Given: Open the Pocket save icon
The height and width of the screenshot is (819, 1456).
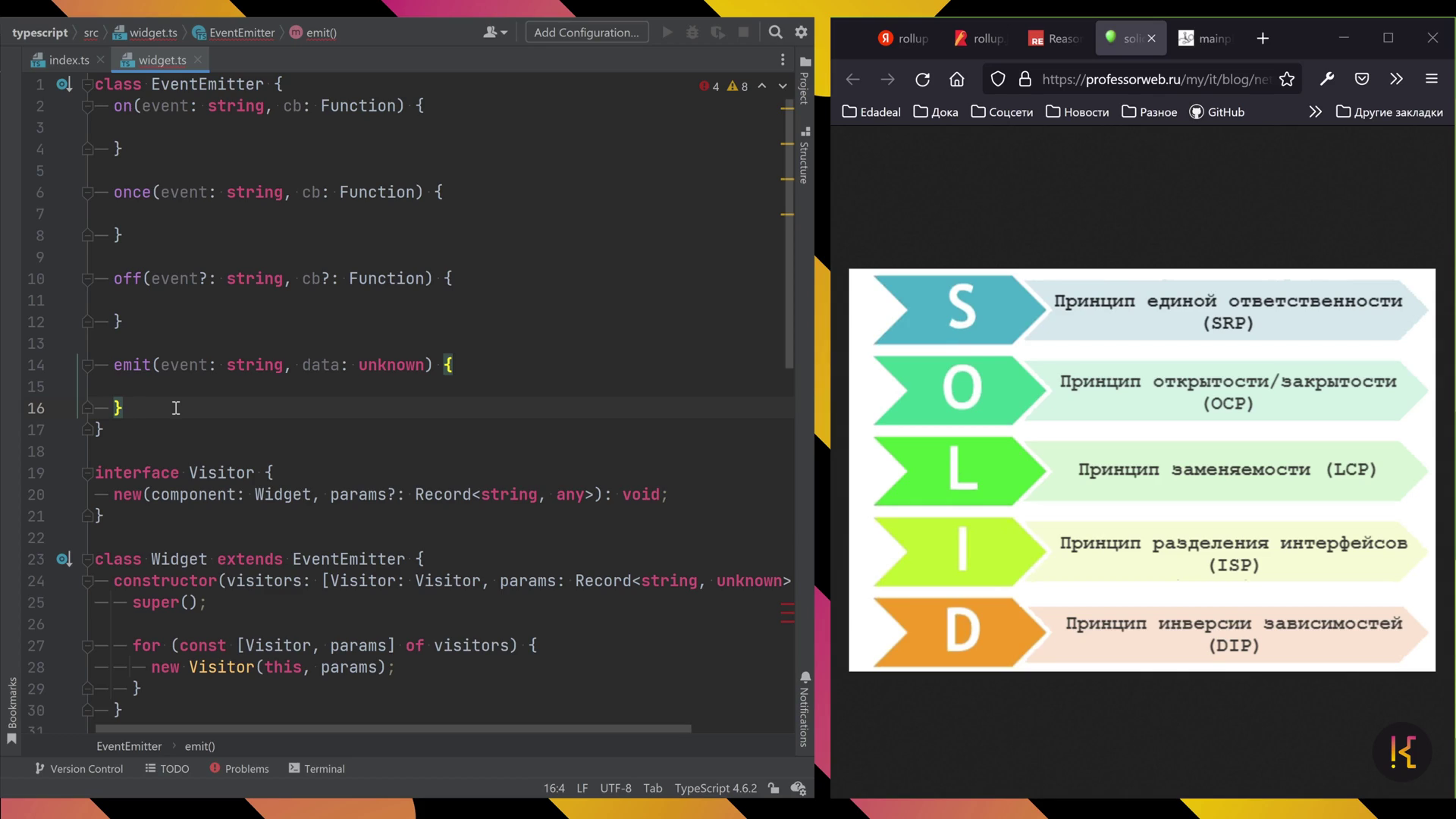Looking at the screenshot, I should click(x=1362, y=79).
